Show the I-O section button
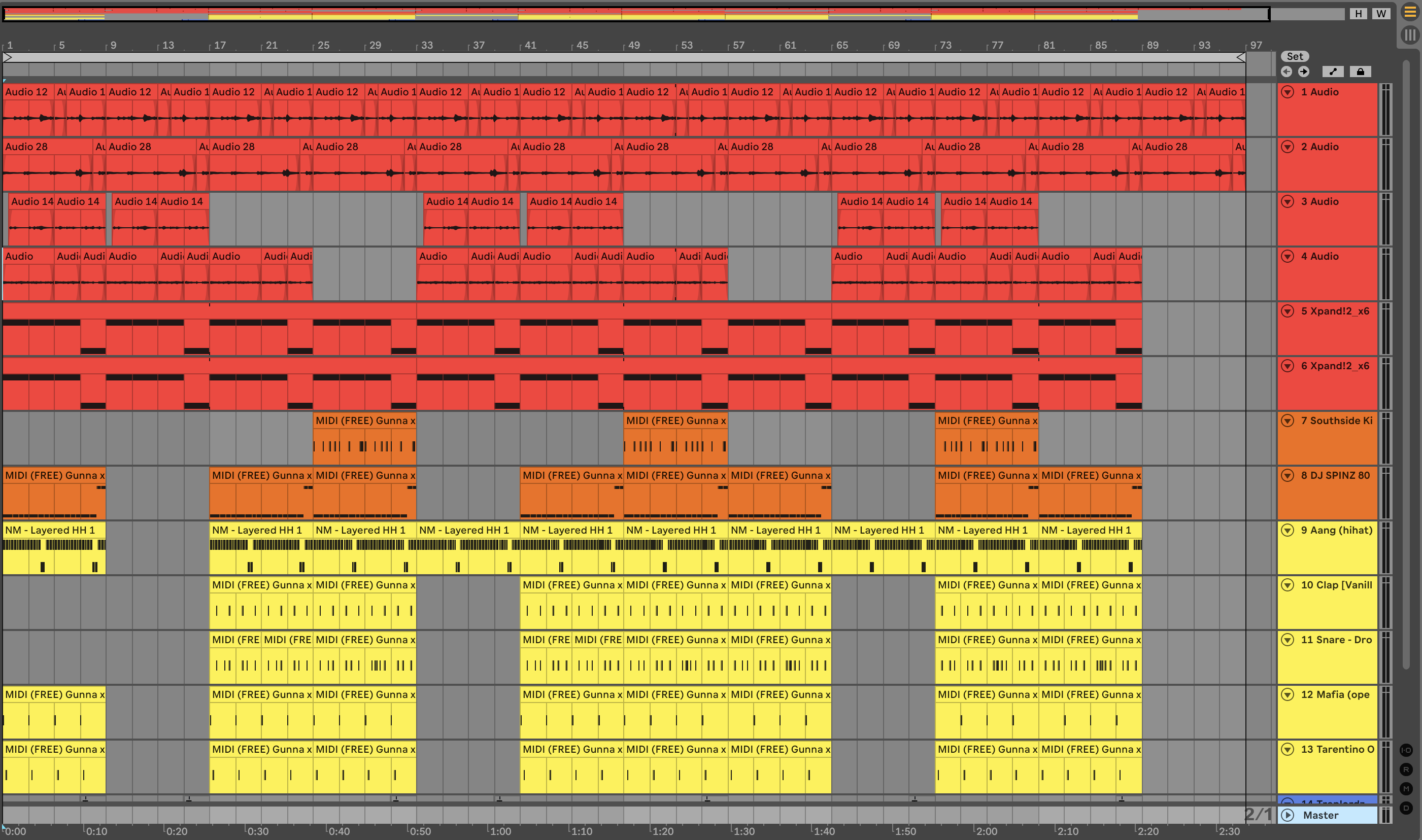This screenshot has width=1422, height=840. coord(1406,750)
